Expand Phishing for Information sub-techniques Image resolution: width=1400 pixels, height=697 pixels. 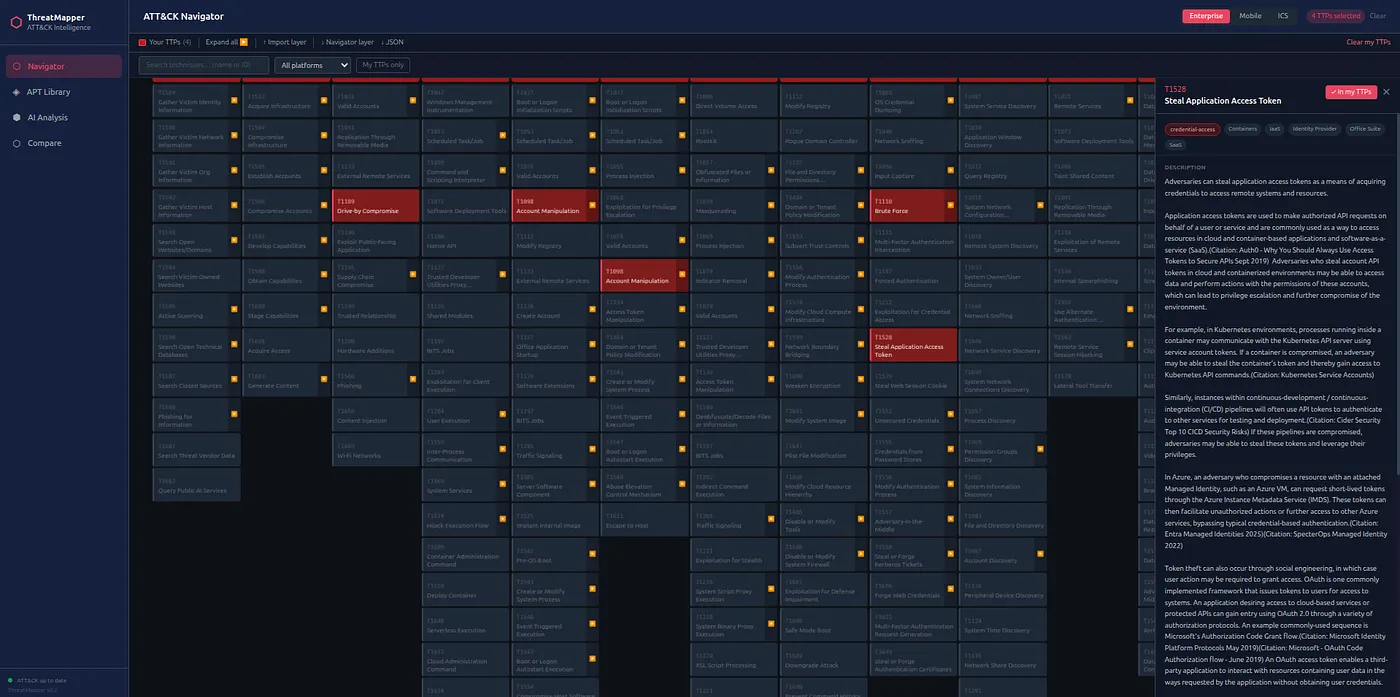tap(232, 416)
